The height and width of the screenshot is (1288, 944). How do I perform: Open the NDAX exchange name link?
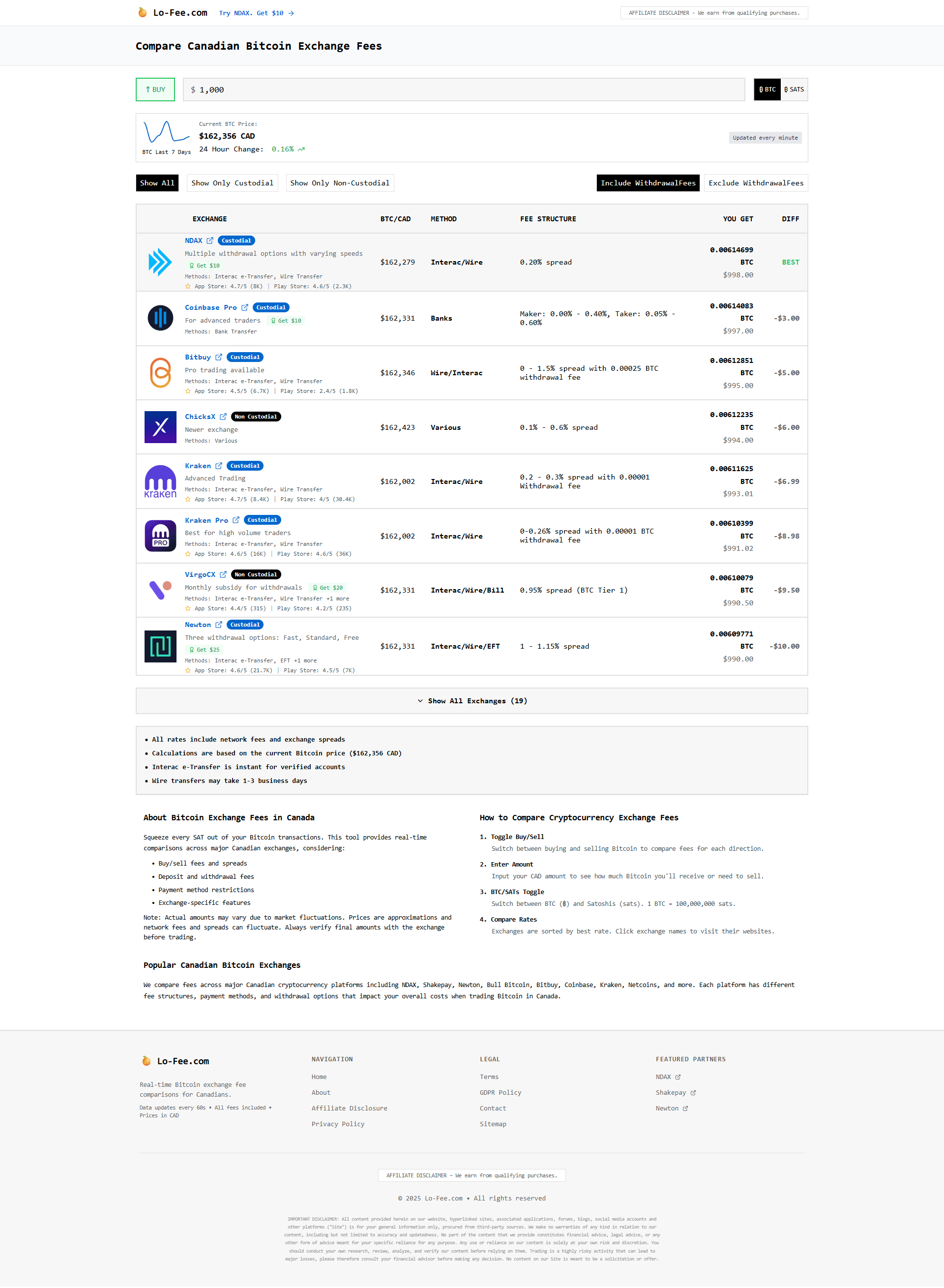tap(194, 240)
